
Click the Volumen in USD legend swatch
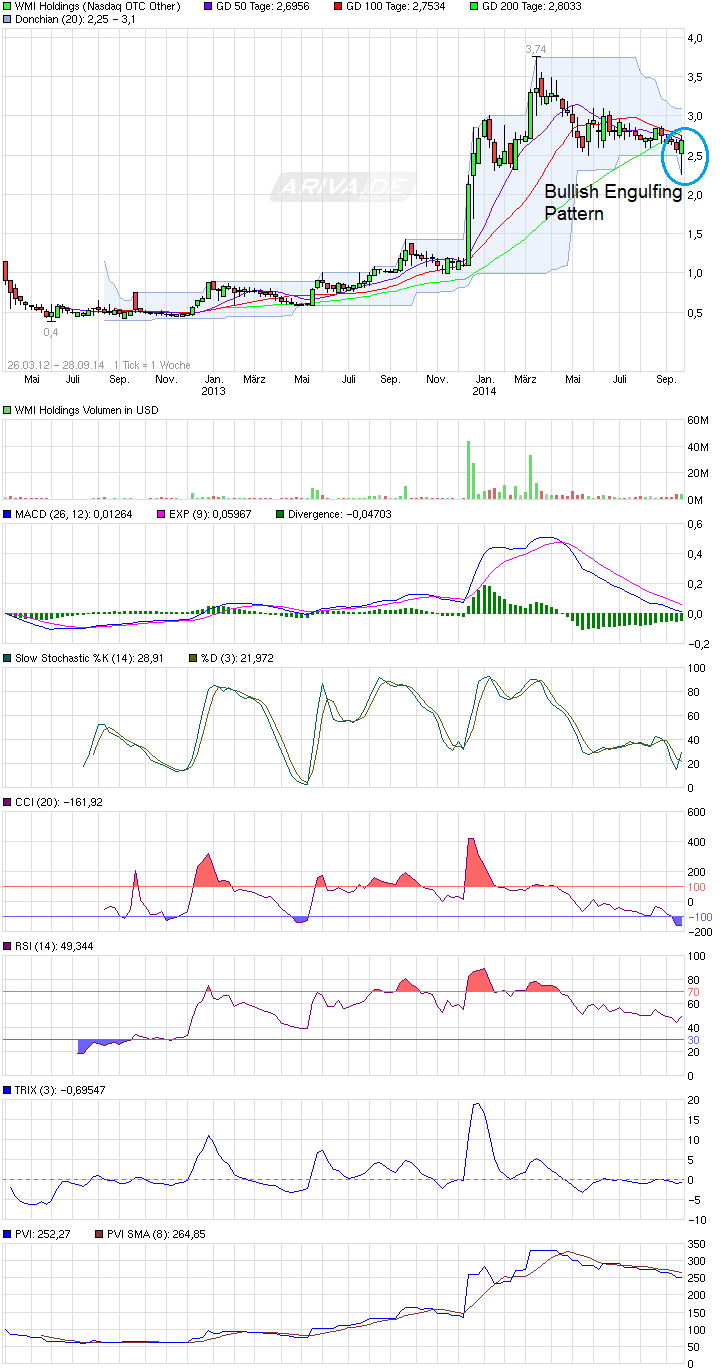[7, 410]
